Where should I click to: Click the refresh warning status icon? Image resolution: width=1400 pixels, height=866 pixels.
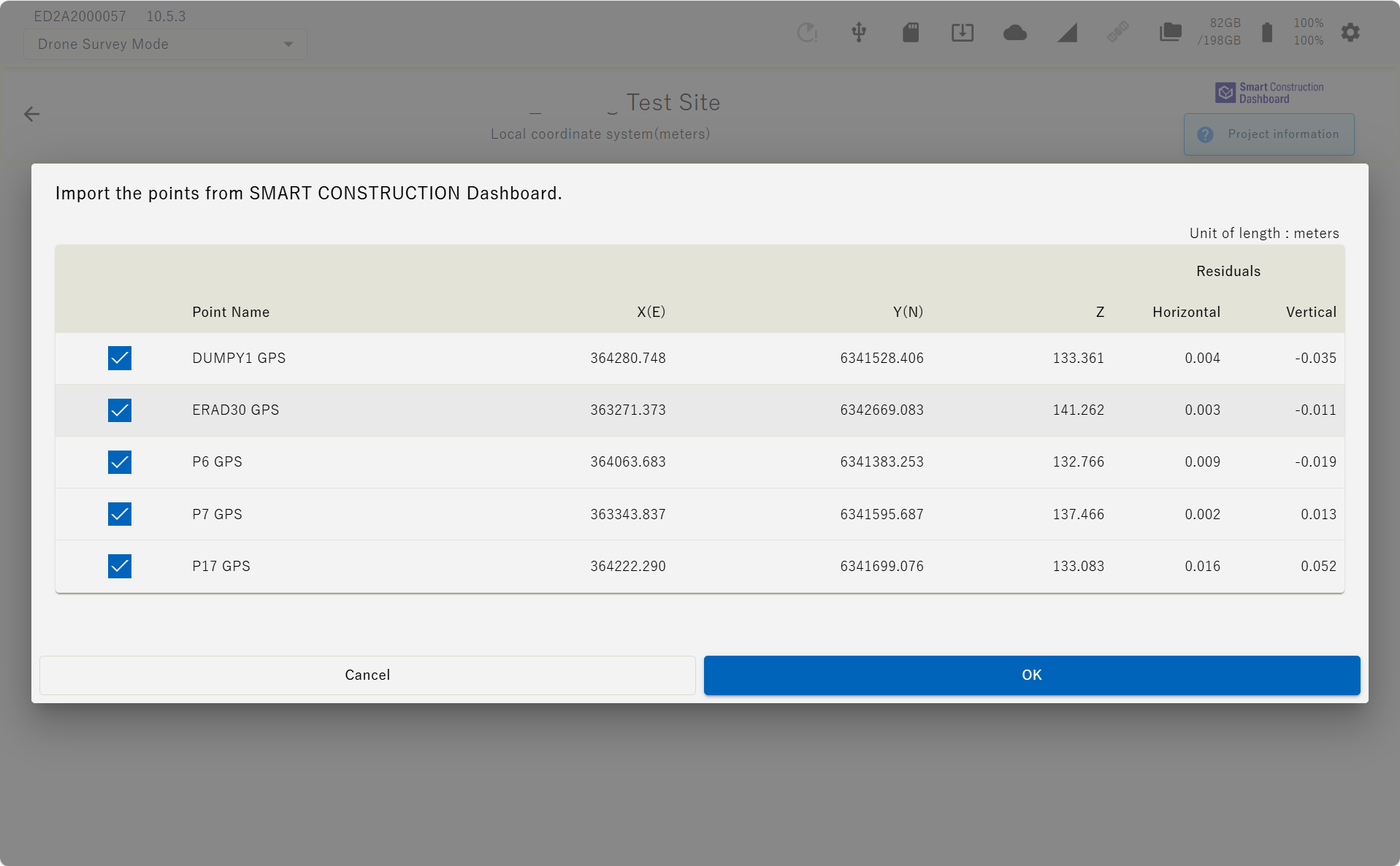(x=807, y=32)
